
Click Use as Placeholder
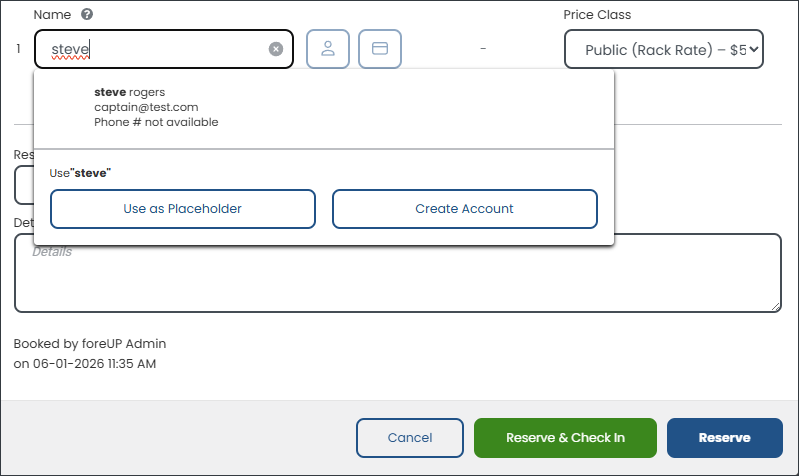tap(183, 209)
